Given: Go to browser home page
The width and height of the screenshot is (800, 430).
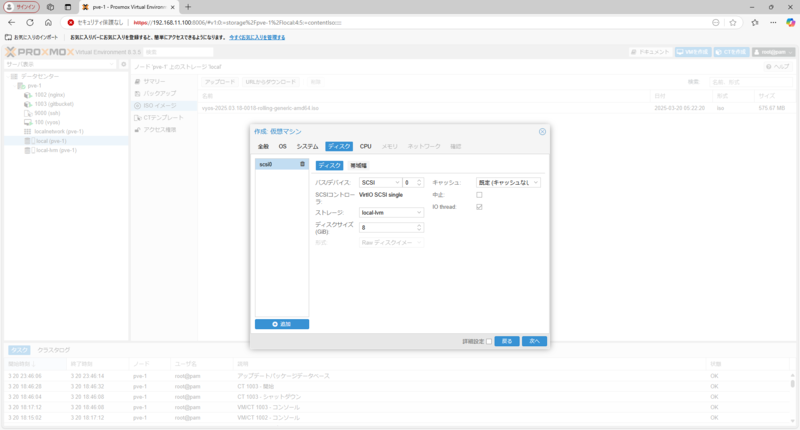Looking at the screenshot, I should tap(48, 22).
